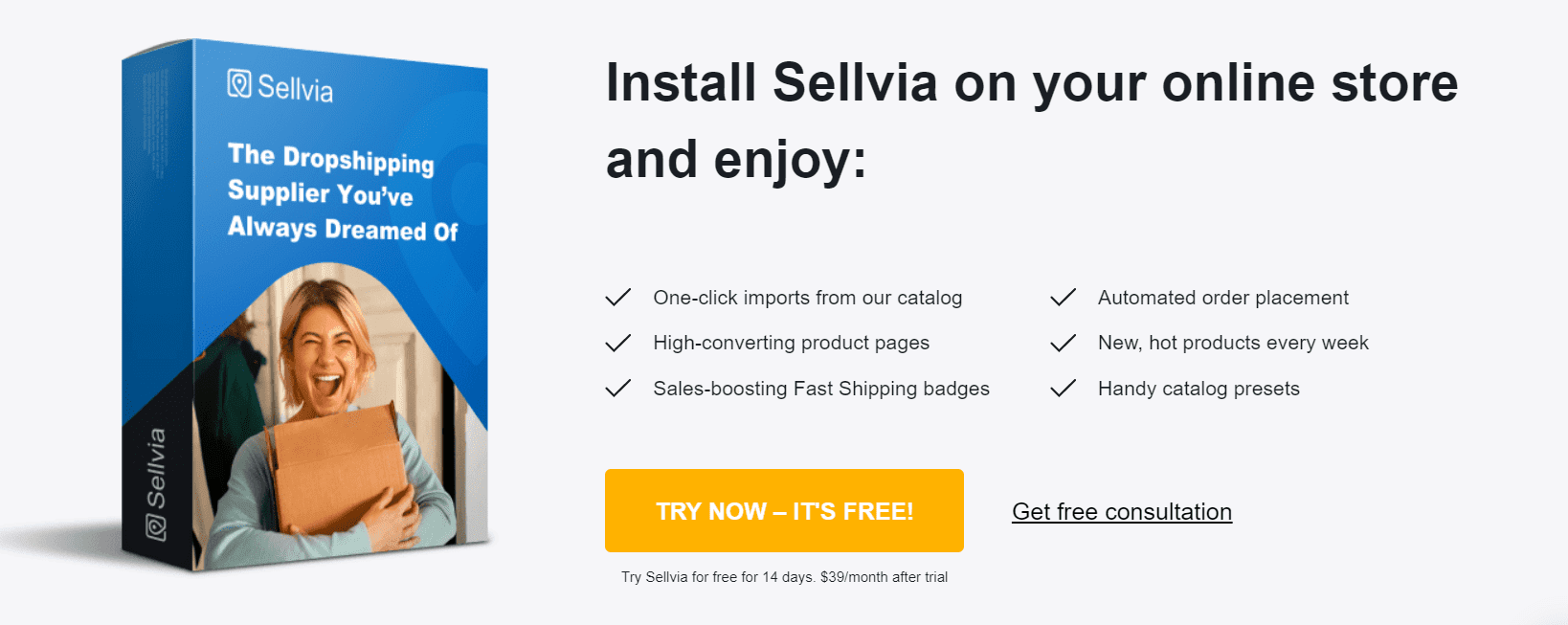Select Automated order placement text
This screenshot has width=1568, height=625.
[x=1222, y=298]
